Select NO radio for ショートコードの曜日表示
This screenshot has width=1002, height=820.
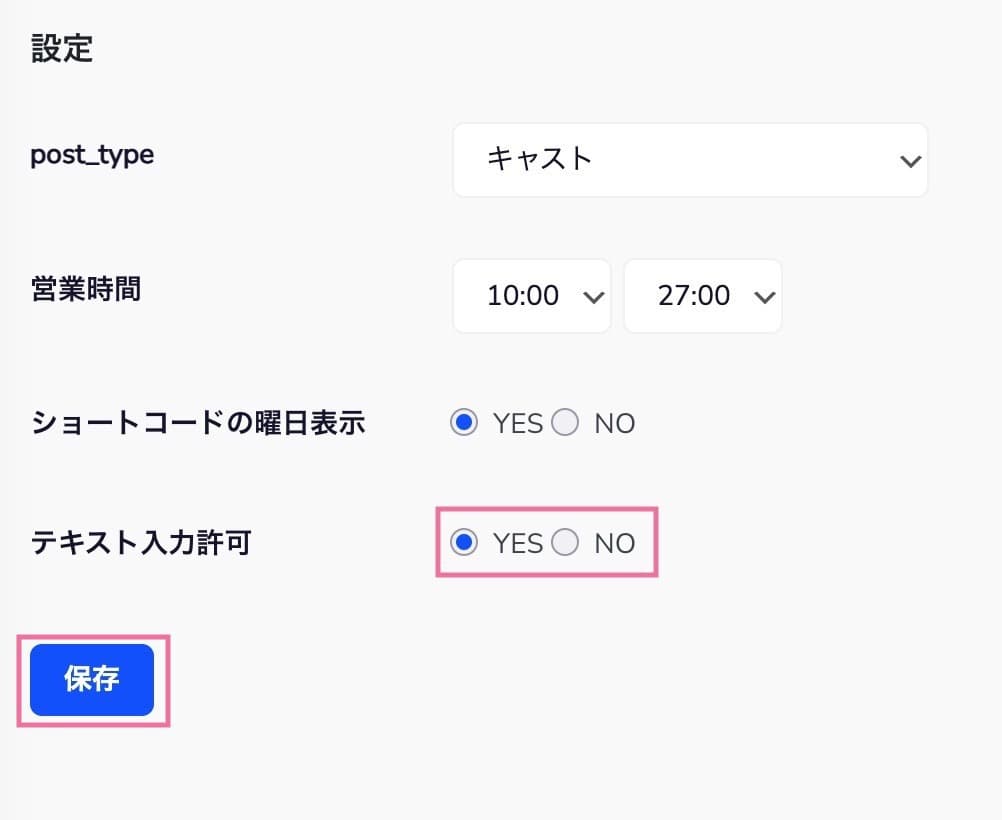[566, 423]
